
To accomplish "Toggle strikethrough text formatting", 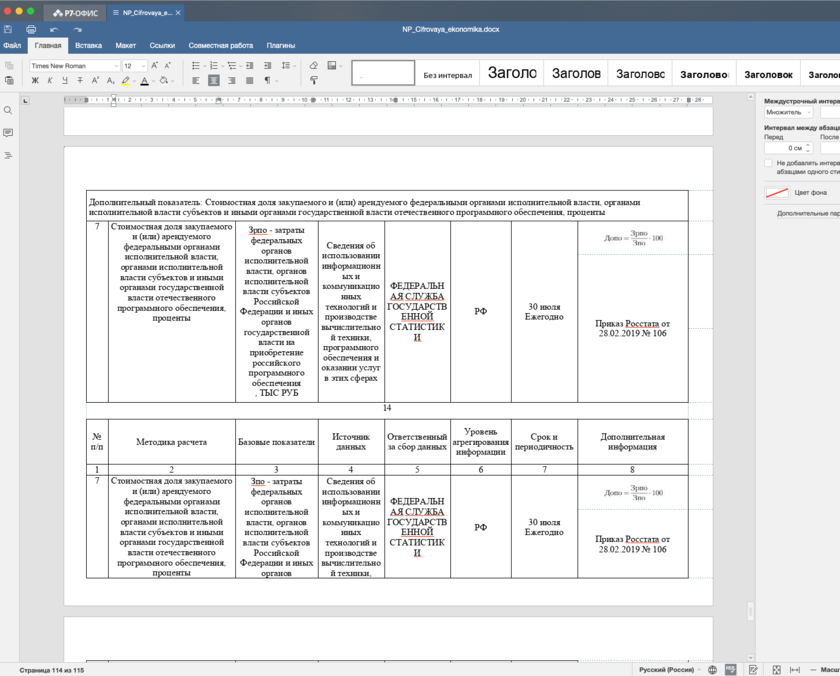I will [80, 81].
